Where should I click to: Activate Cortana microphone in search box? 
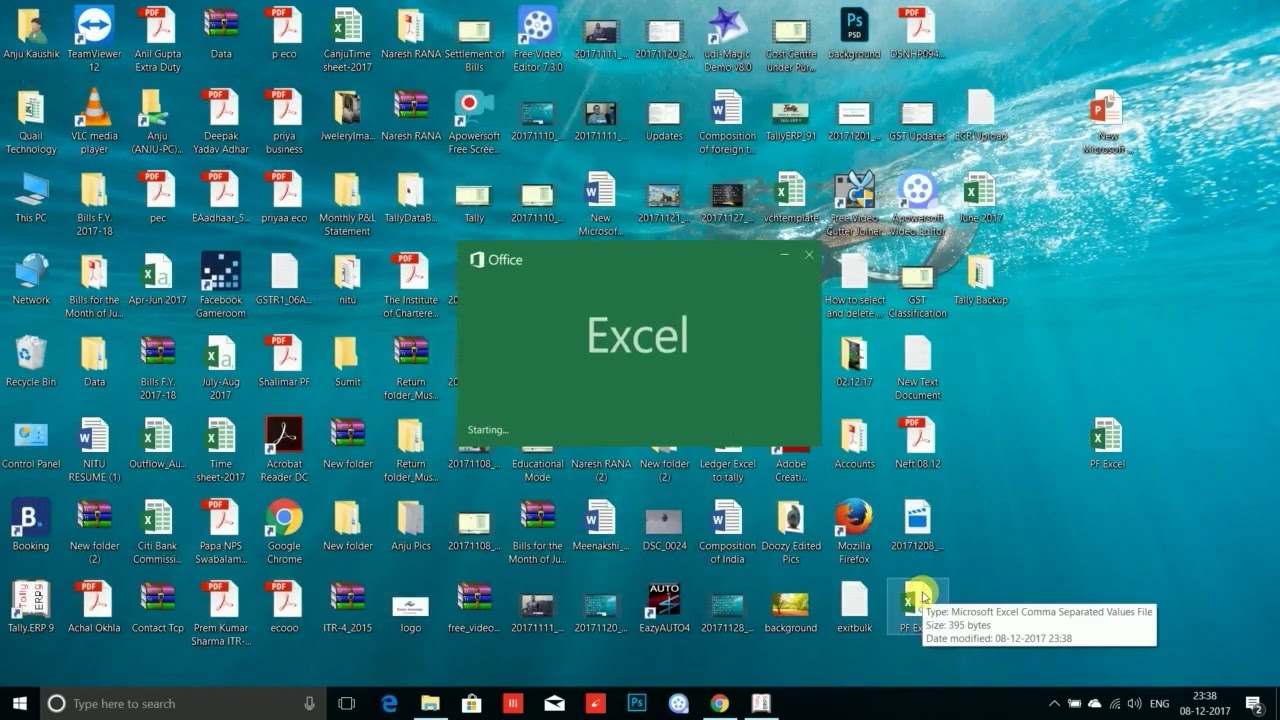tap(309, 704)
